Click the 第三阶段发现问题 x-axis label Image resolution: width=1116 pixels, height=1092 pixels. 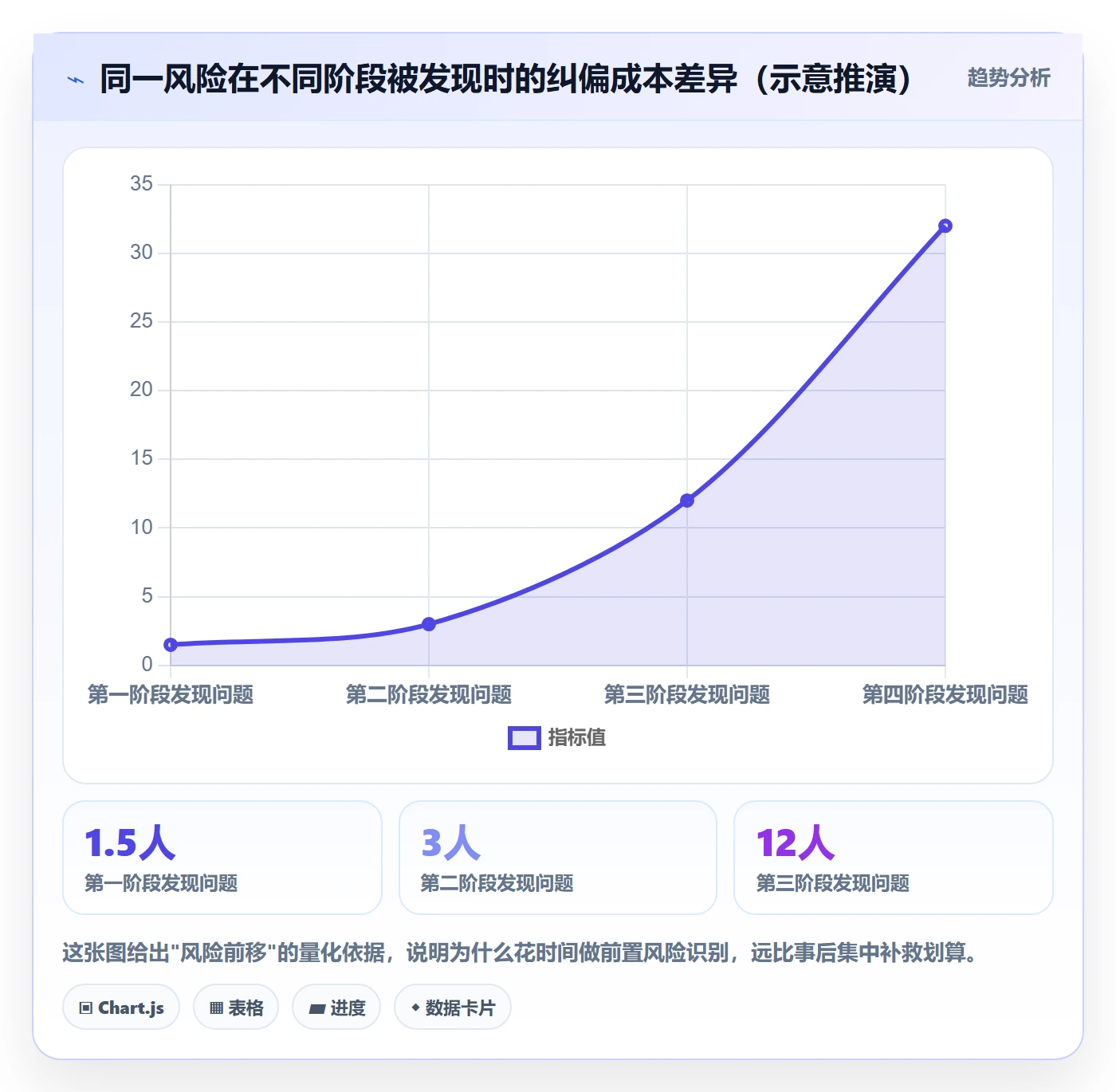(687, 695)
